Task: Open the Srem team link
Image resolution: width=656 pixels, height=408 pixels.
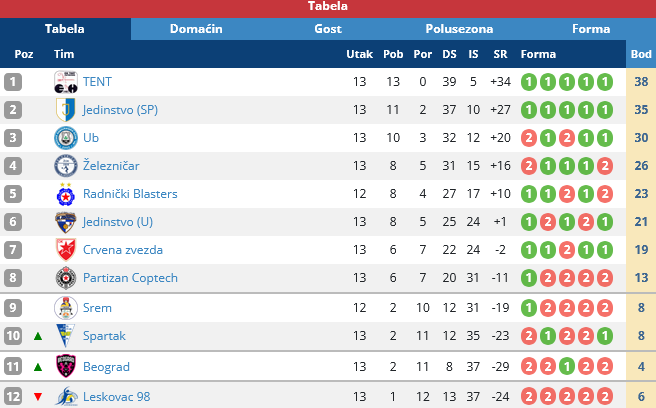Action: point(97,308)
